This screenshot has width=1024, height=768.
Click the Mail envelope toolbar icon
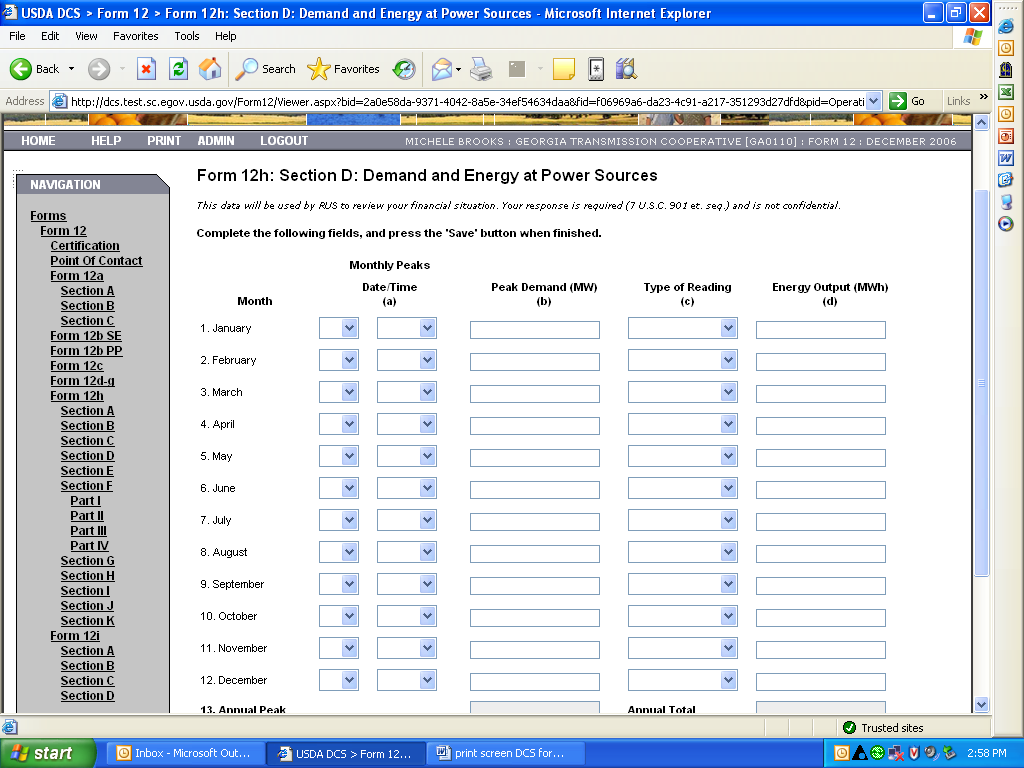click(x=441, y=69)
